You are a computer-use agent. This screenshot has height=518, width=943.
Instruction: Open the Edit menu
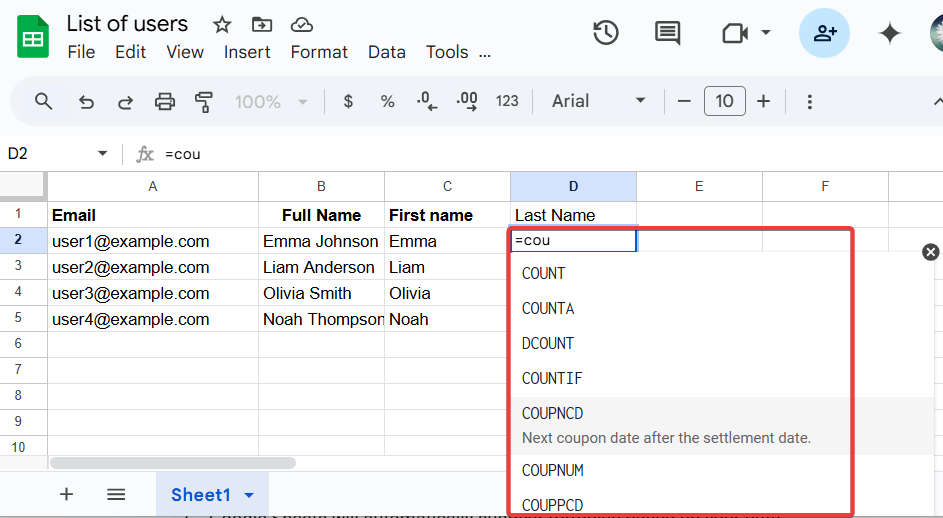click(x=131, y=52)
